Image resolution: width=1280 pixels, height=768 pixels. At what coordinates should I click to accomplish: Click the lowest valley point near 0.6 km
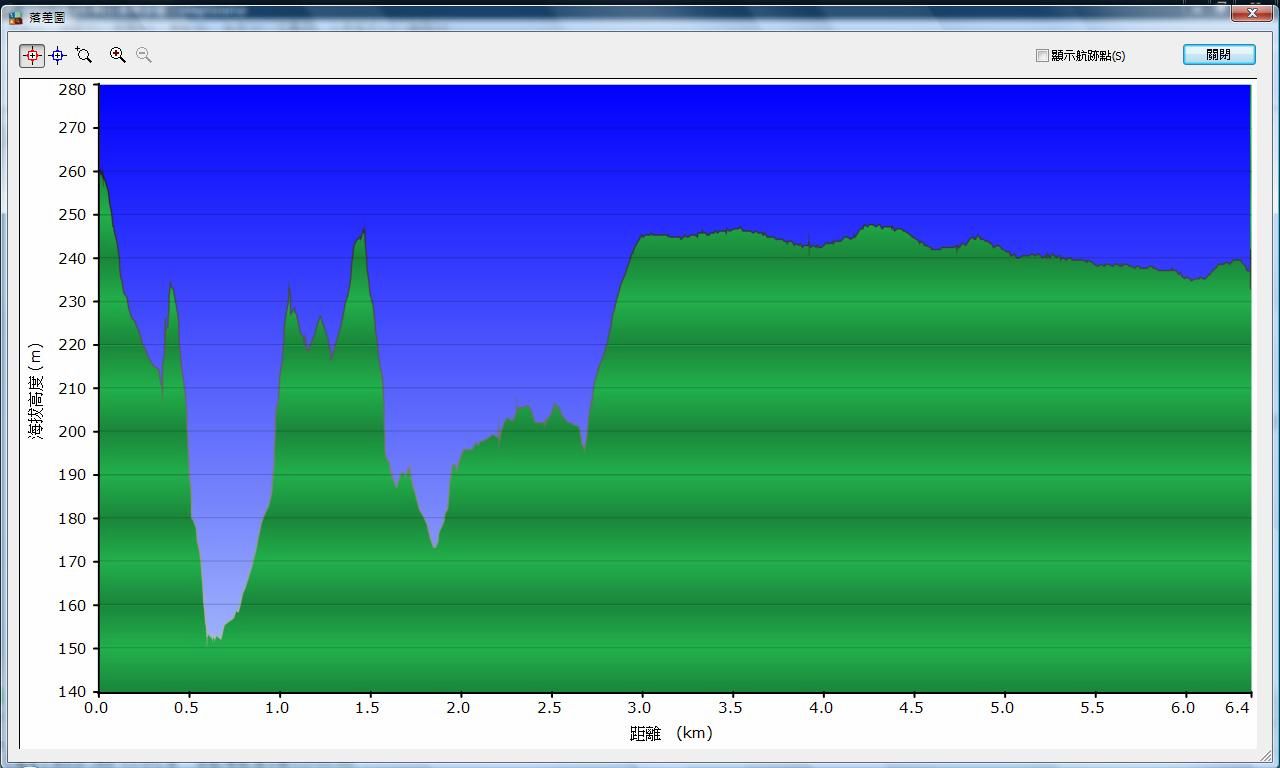[209, 640]
